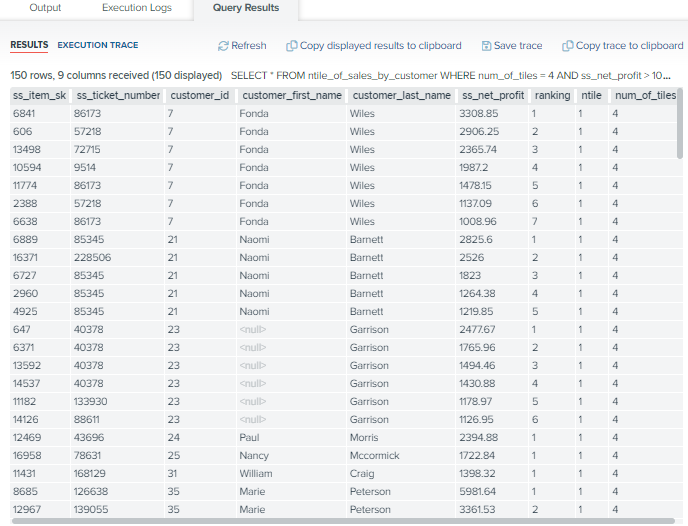Click the ss_item_sk column header
688x526 pixels.
click(x=39, y=95)
